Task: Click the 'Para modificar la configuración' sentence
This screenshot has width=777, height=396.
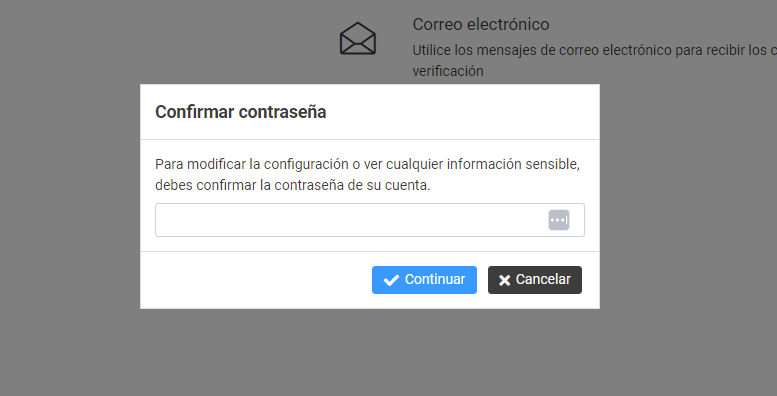Action: click(367, 164)
